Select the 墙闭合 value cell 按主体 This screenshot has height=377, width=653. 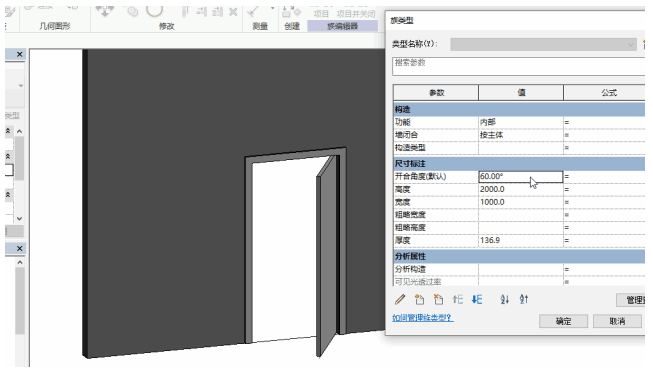click(521, 135)
